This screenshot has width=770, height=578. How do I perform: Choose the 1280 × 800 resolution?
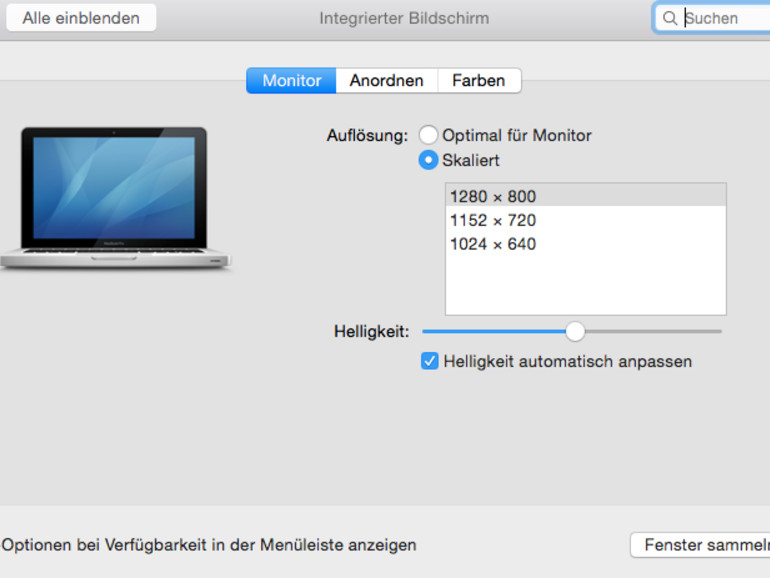pos(585,196)
